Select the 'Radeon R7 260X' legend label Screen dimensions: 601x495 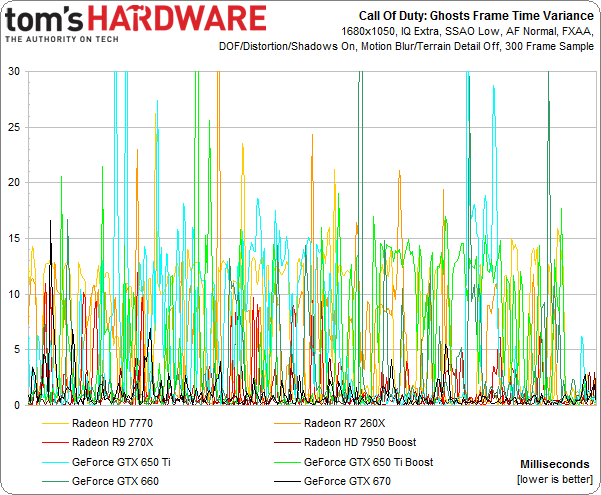pyautogui.click(x=345, y=423)
